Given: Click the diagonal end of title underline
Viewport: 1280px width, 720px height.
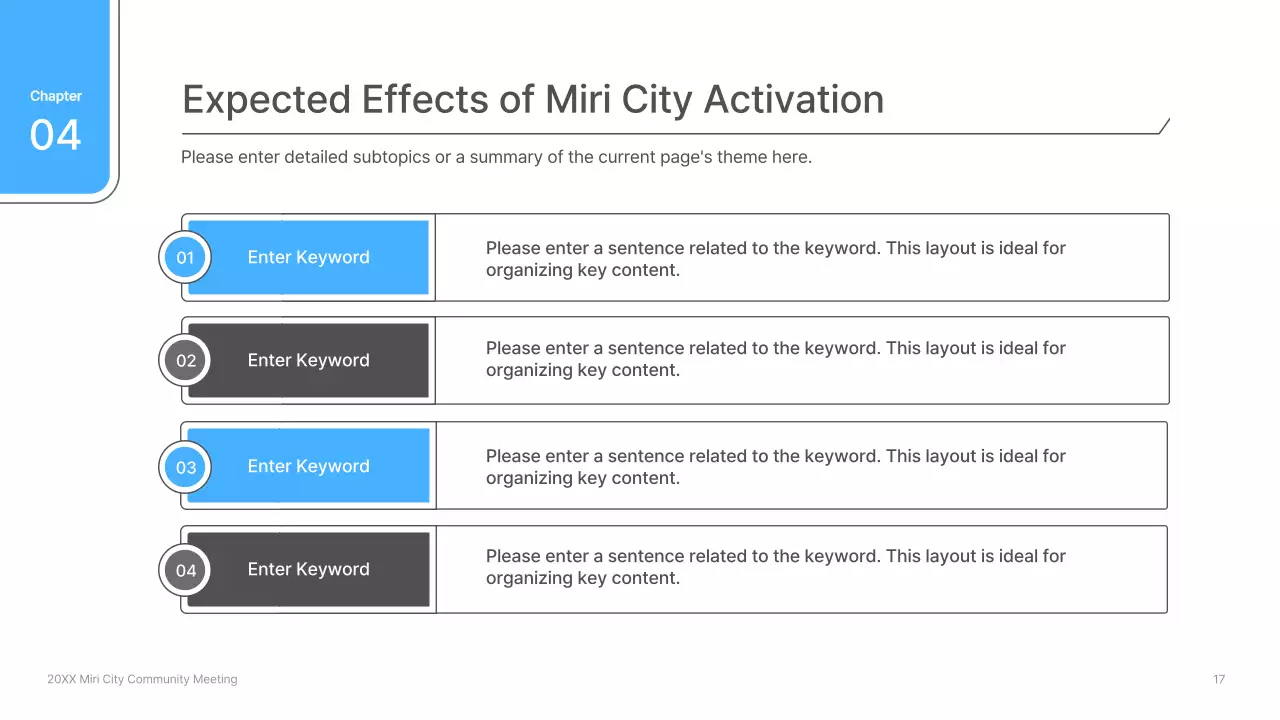Looking at the screenshot, I should pos(1164,126).
